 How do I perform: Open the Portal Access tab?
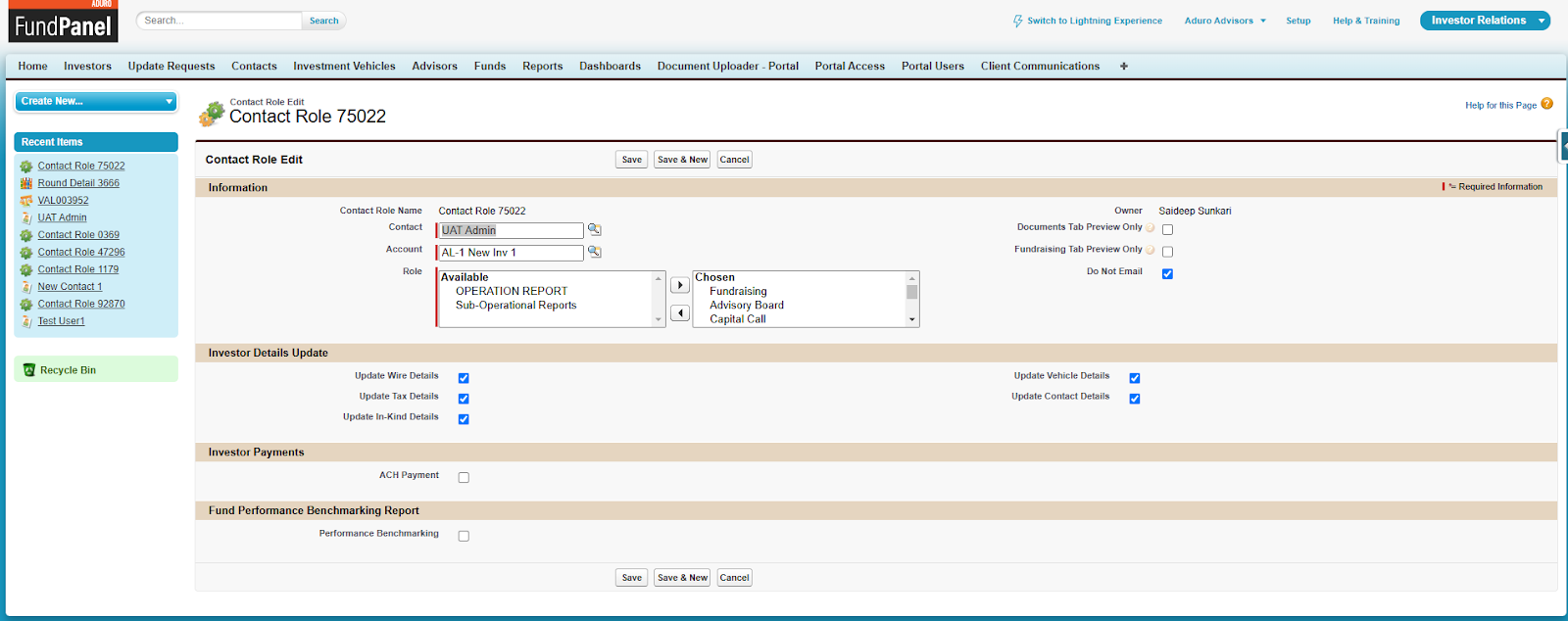pyautogui.click(x=850, y=66)
